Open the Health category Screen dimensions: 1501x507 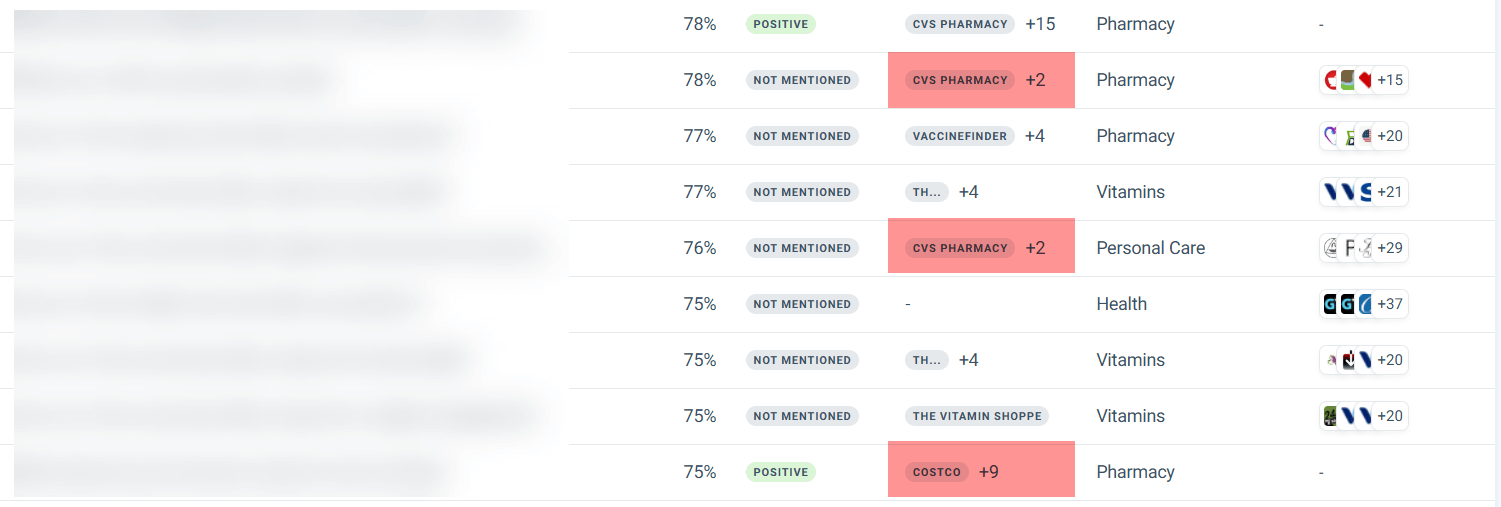coord(1121,304)
